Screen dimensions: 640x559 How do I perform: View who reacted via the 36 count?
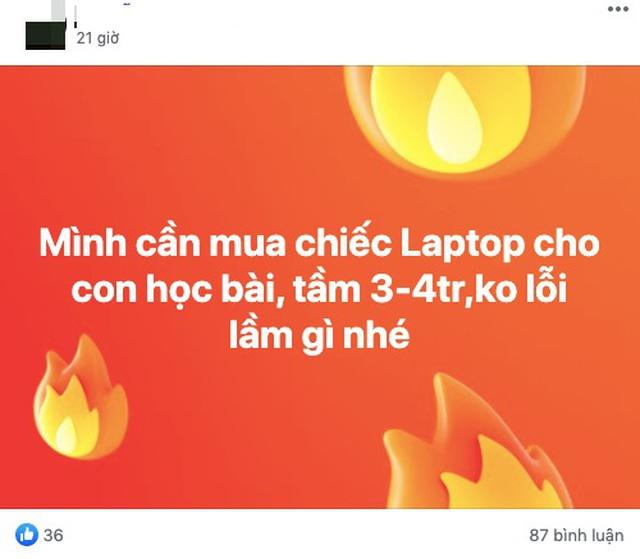(53, 535)
